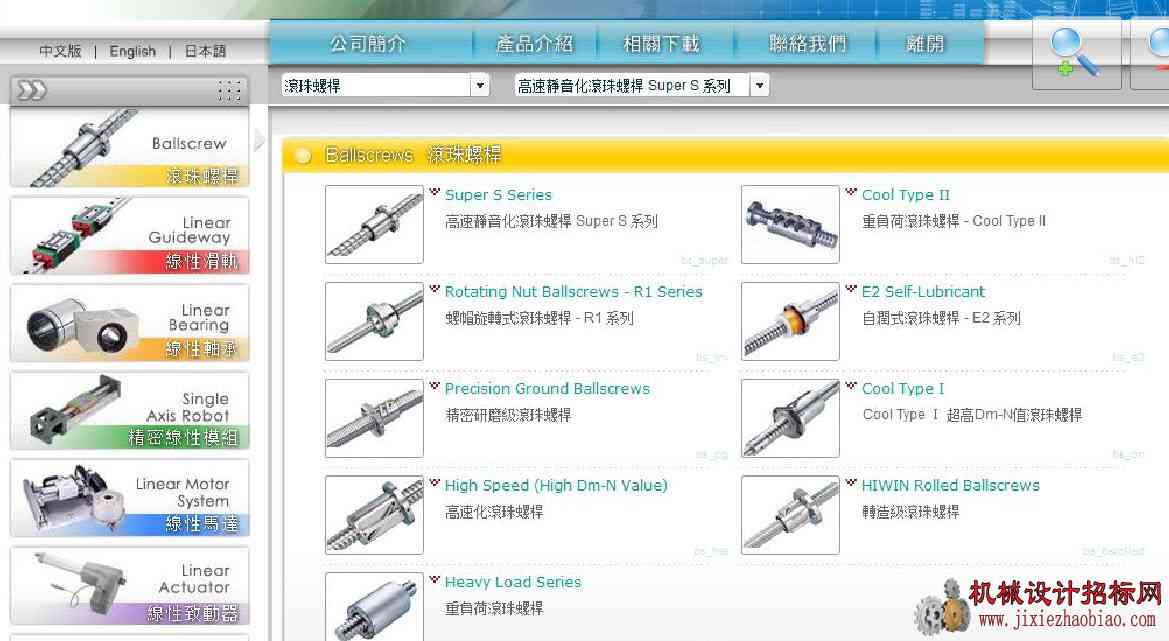Click the yellow bullet in the Ballscrews header
This screenshot has height=641, width=1169.
click(303, 156)
